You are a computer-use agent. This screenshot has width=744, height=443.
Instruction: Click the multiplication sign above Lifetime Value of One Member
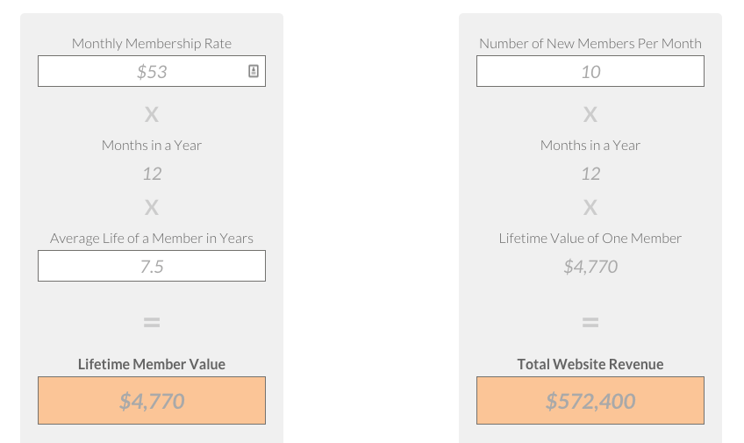590,207
